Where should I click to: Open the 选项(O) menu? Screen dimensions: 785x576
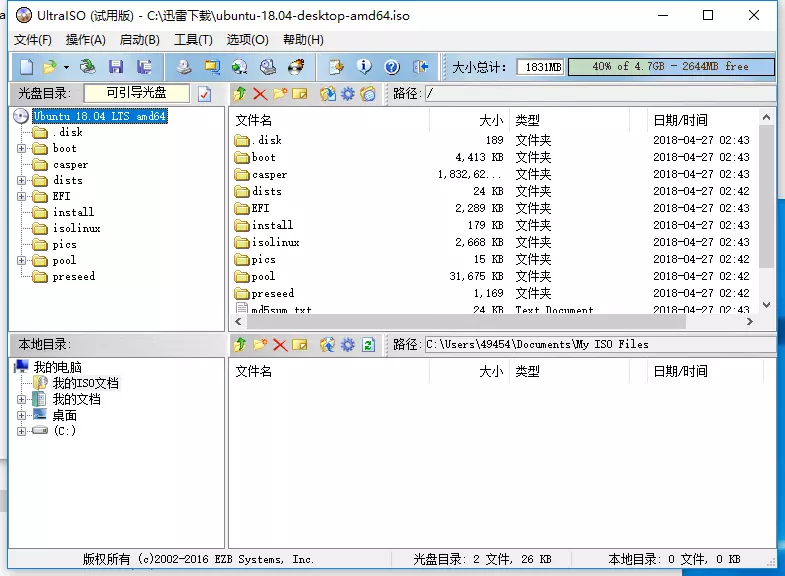(x=247, y=40)
